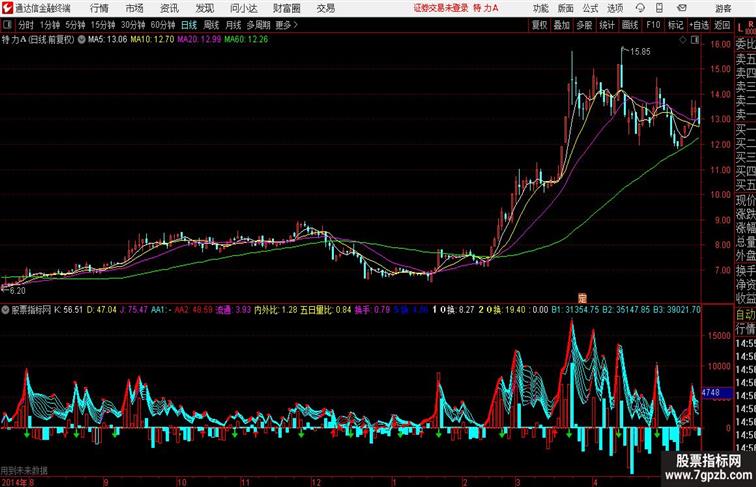This screenshot has height=487, width=756.
Task: Click the MA60: 12.26 label
Action: pos(246,40)
